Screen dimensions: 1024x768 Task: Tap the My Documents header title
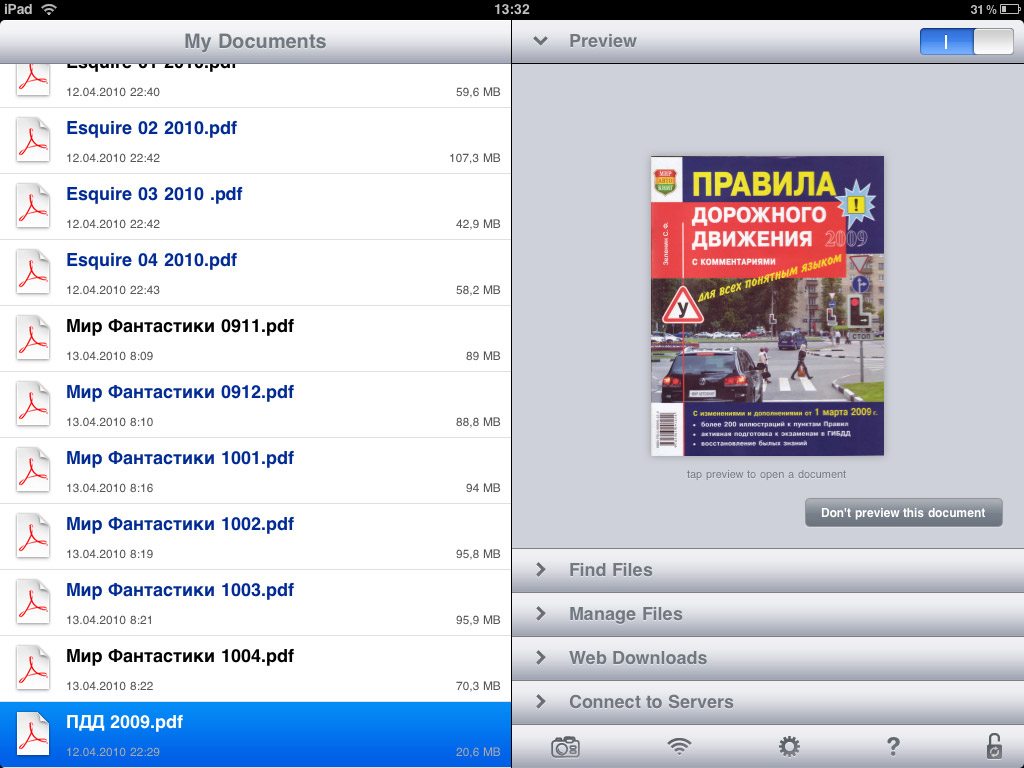coord(255,41)
